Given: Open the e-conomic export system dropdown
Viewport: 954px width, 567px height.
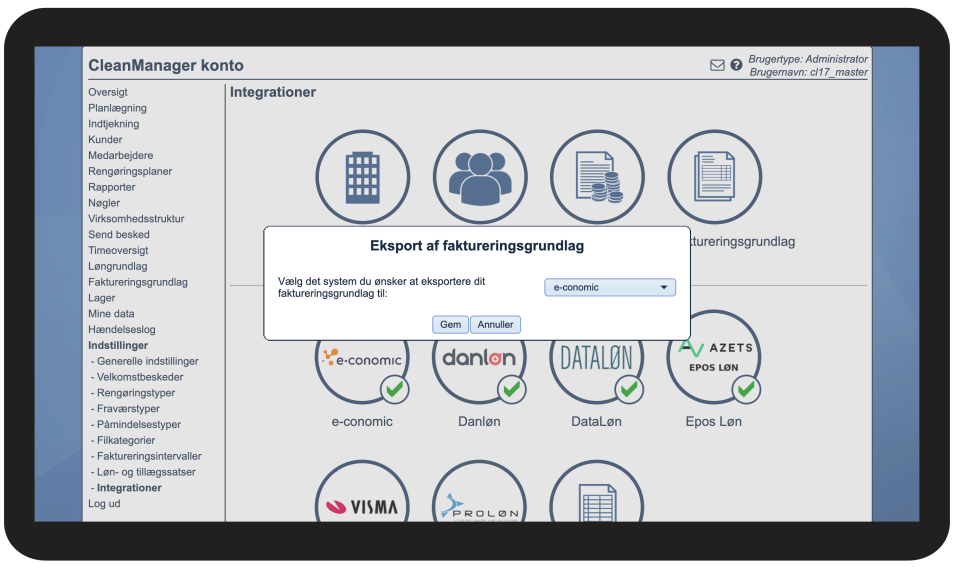Looking at the screenshot, I should pyautogui.click(x=610, y=287).
